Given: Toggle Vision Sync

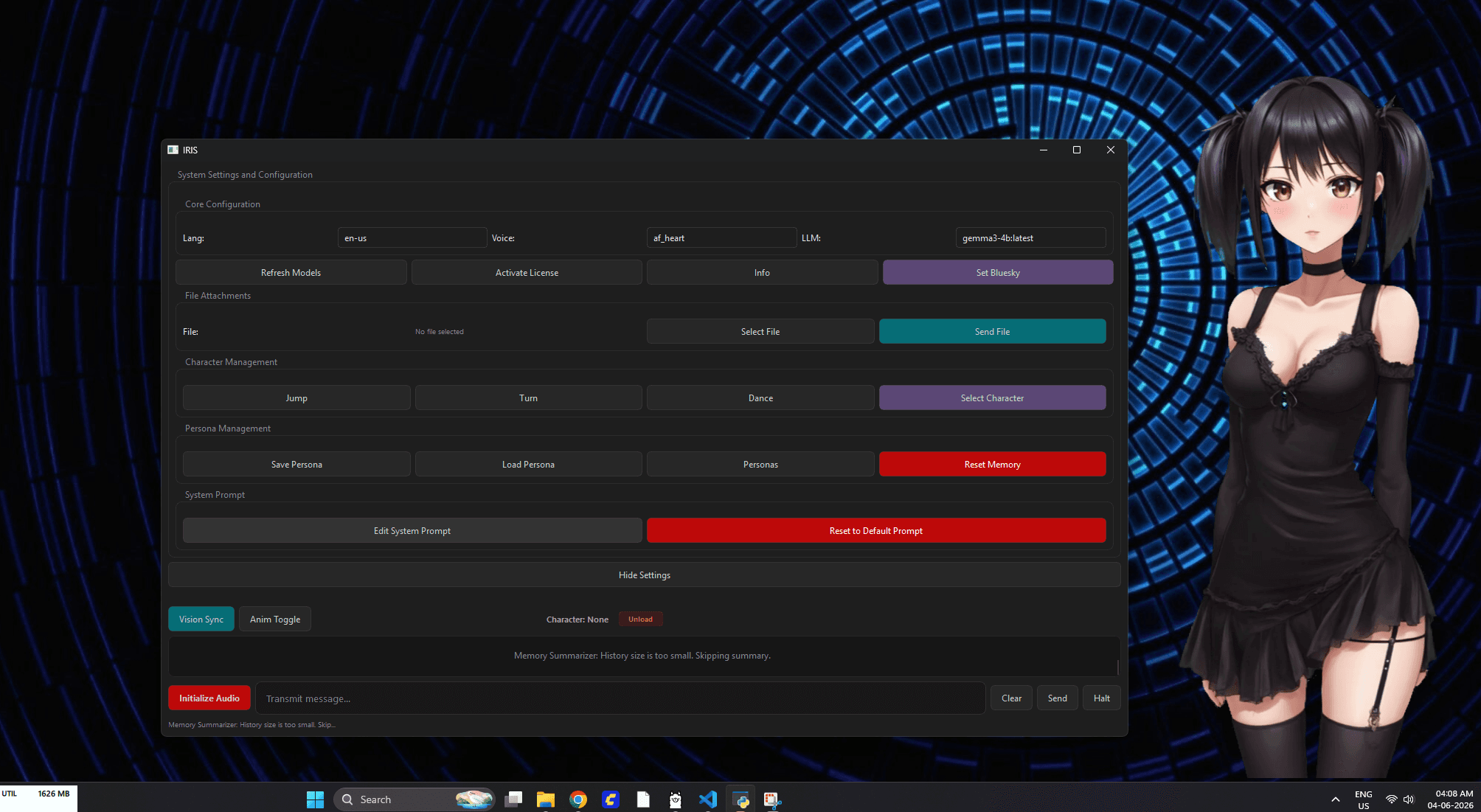Looking at the screenshot, I should (x=201, y=619).
